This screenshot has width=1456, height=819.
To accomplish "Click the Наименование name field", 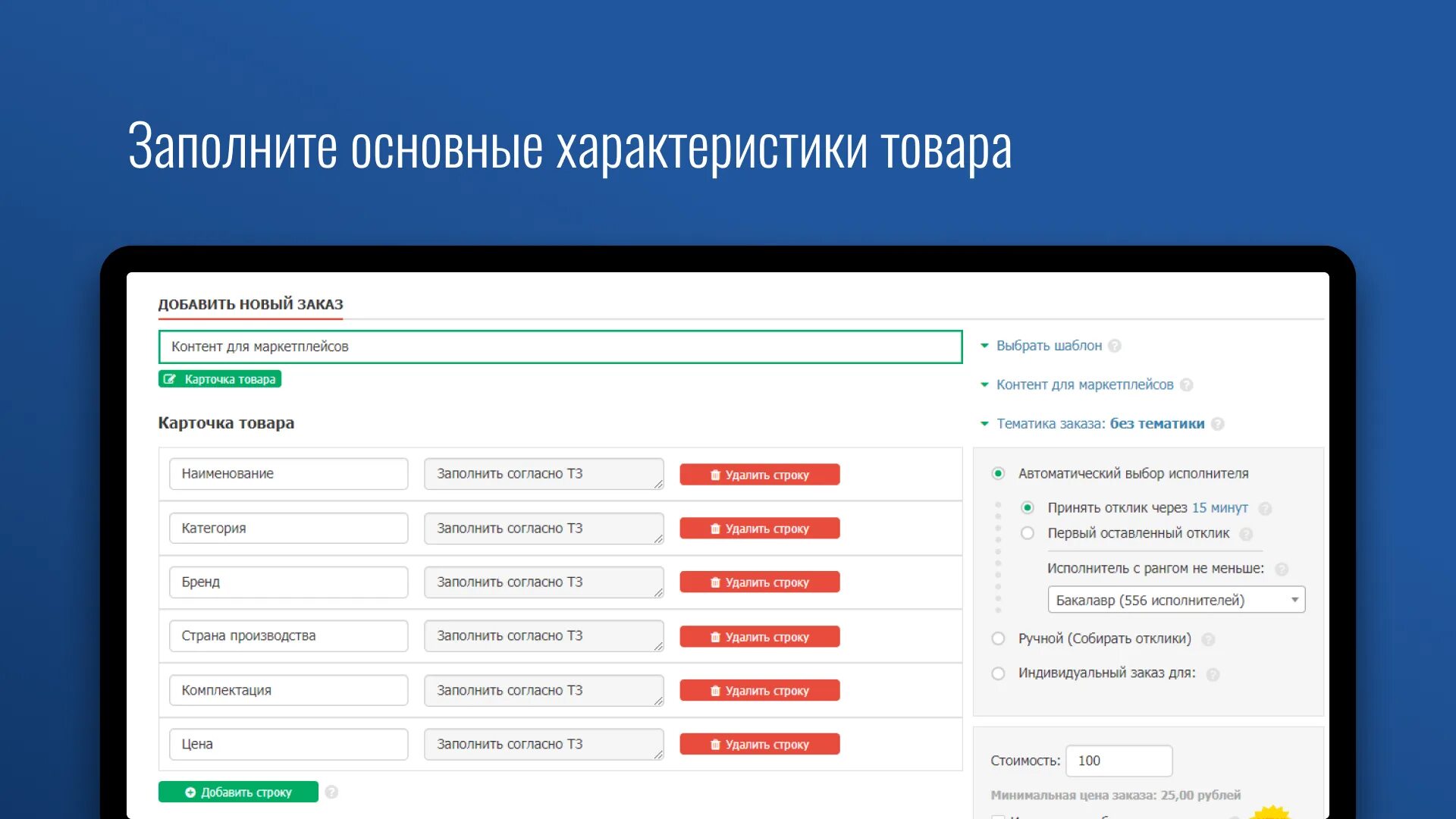I will tap(289, 474).
